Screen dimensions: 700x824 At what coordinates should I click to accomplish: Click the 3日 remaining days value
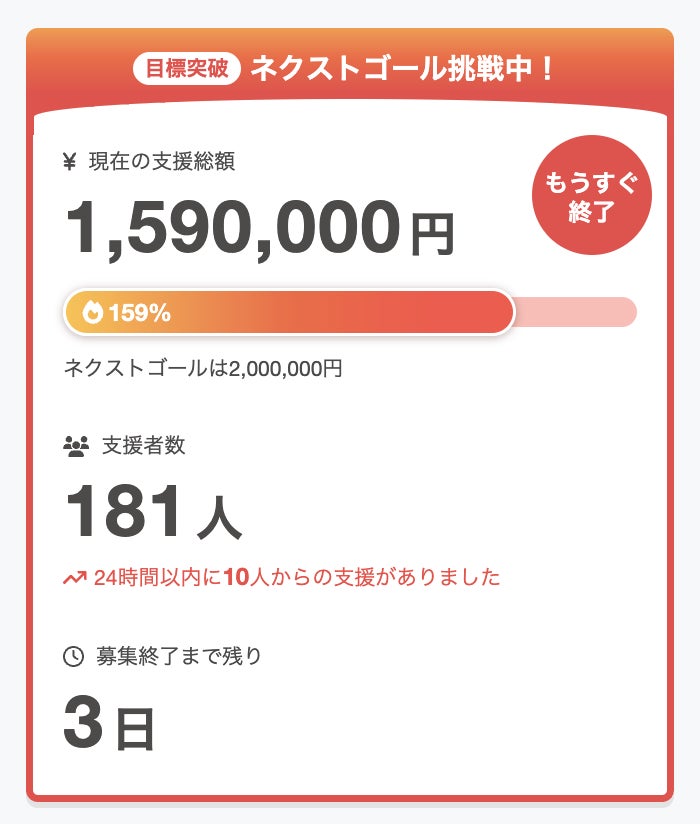[109, 724]
